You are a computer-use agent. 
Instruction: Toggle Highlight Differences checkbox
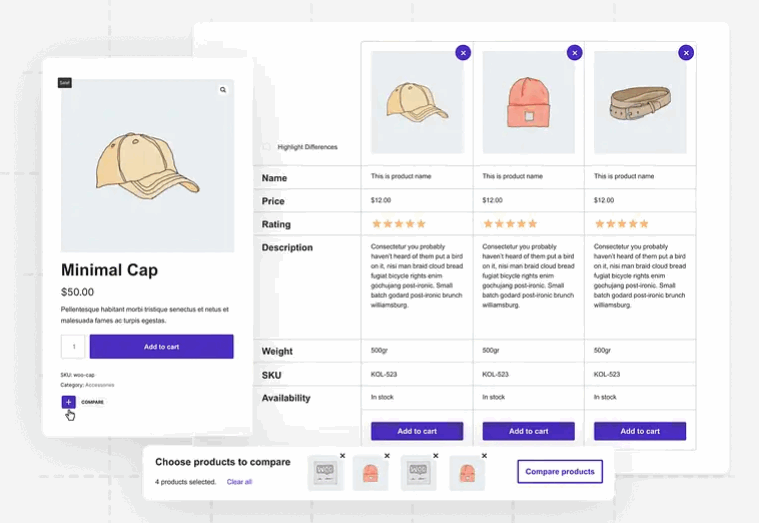point(266,147)
